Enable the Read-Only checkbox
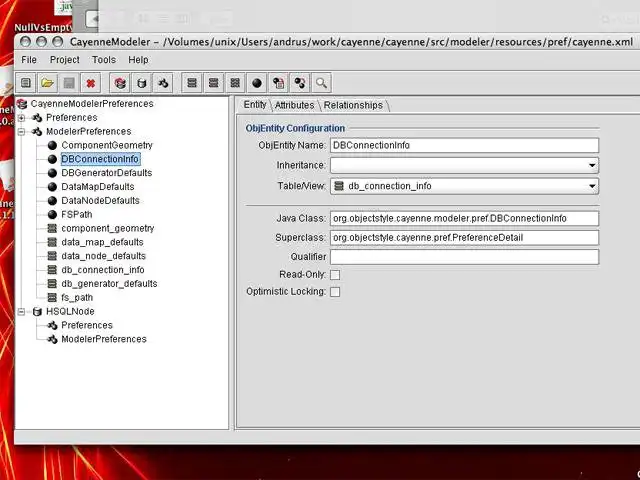640x480 pixels. (335, 275)
